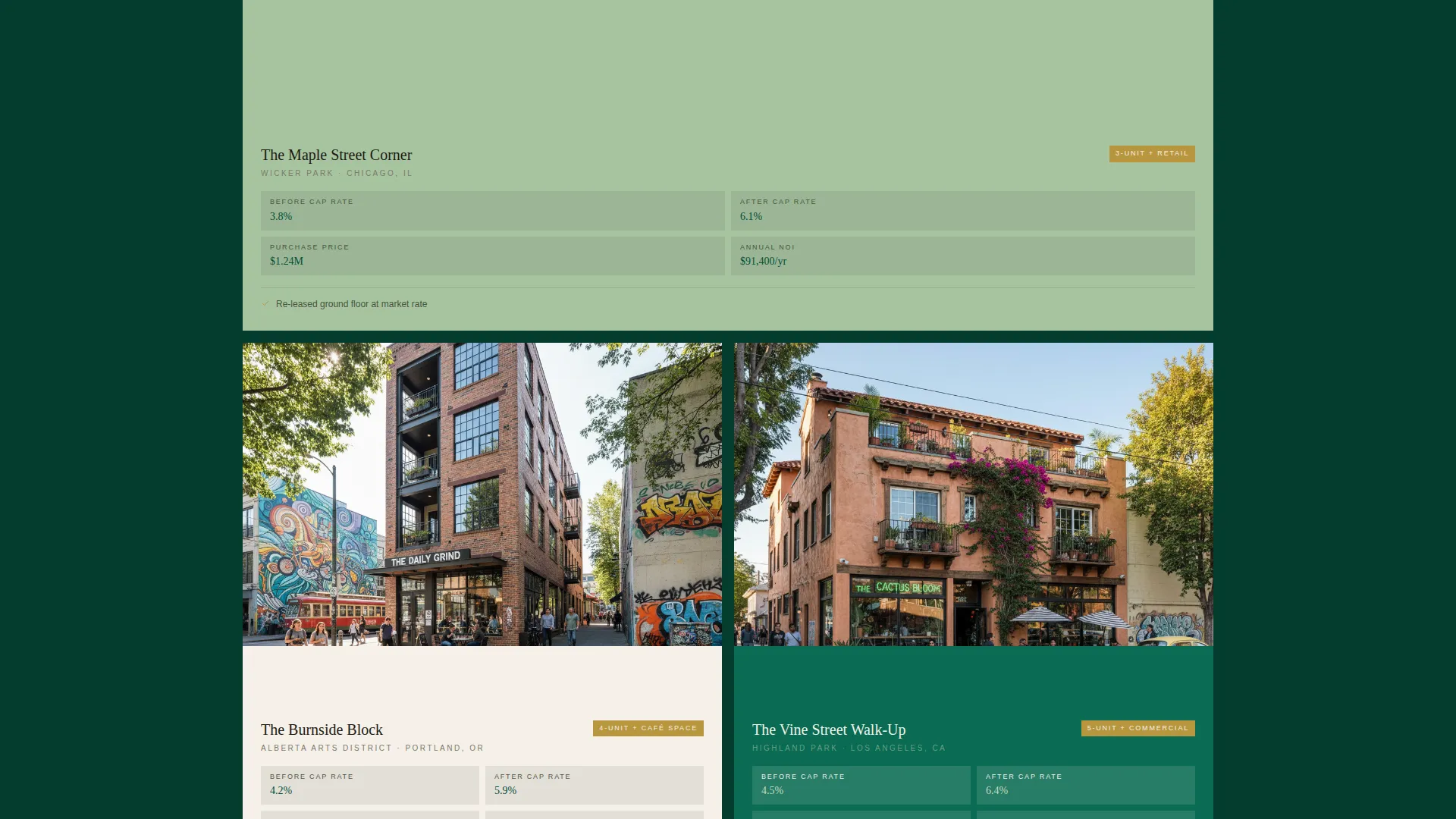This screenshot has height=819, width=1456.
Task: Click Maple Street before cap rate 3.8%
Action: point(492,210)
